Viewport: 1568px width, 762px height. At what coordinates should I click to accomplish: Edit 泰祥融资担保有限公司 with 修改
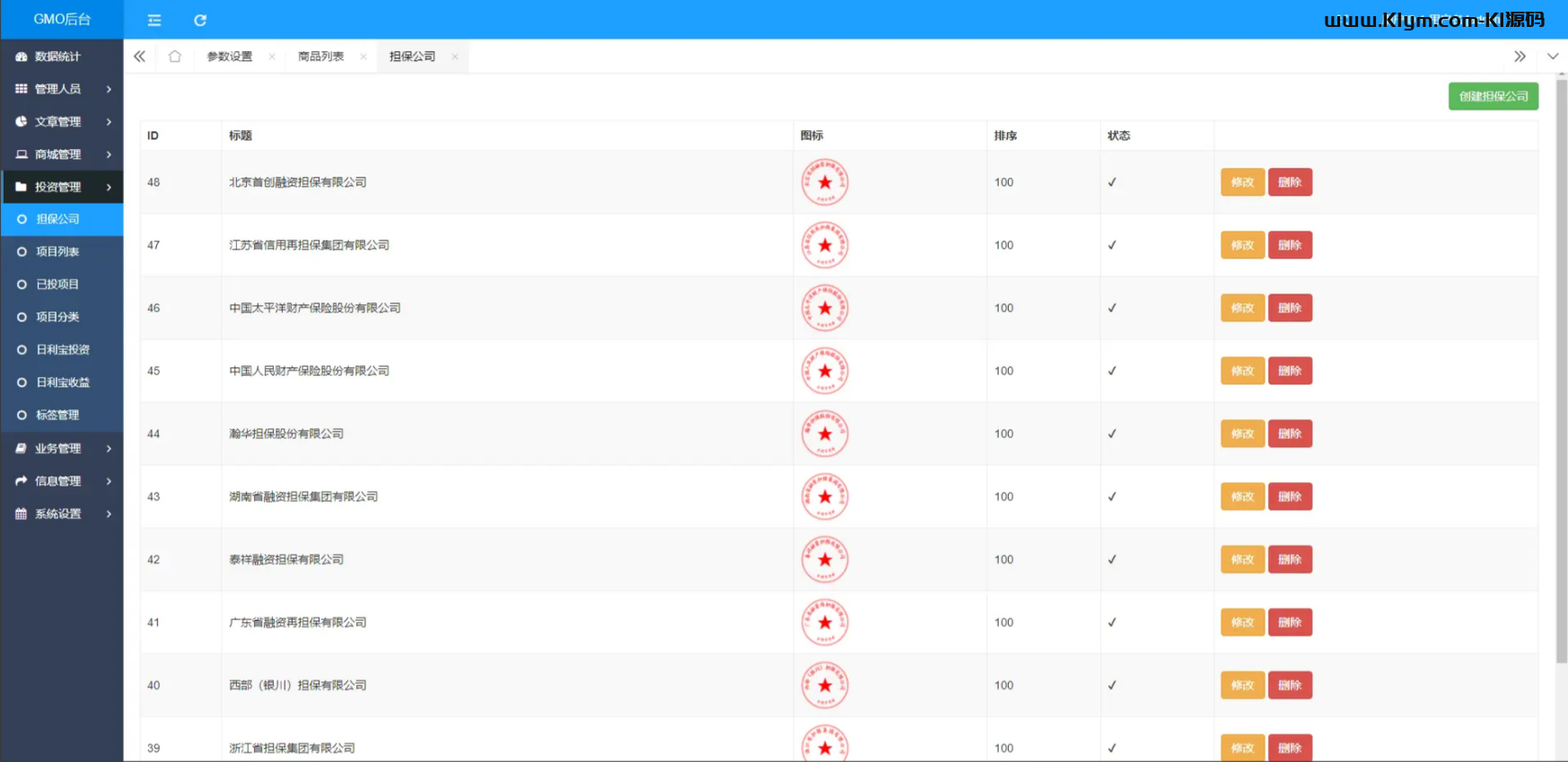coord(1242,559)
